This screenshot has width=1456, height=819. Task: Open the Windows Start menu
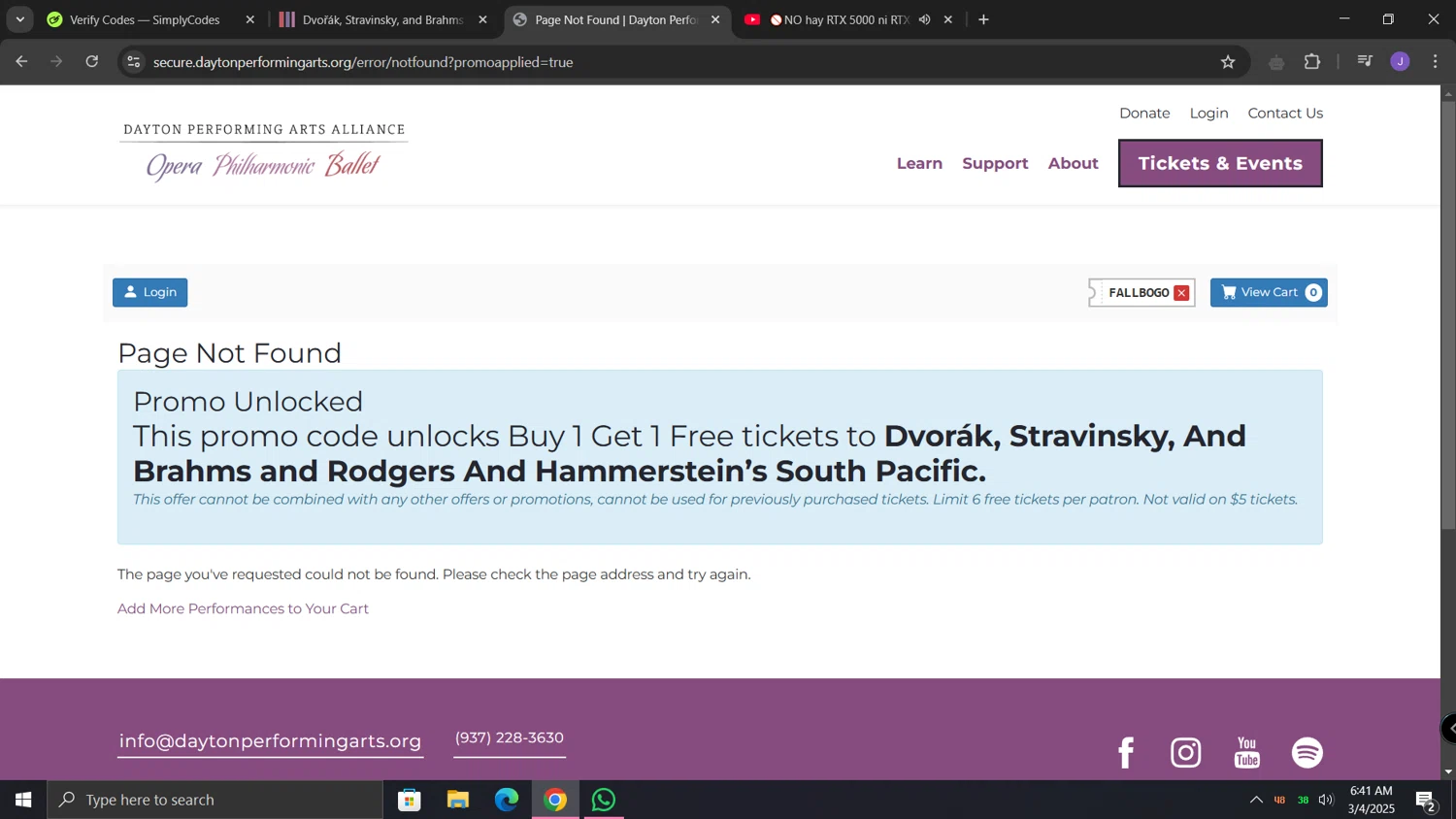pyautogui.click(x=23, y=800)
